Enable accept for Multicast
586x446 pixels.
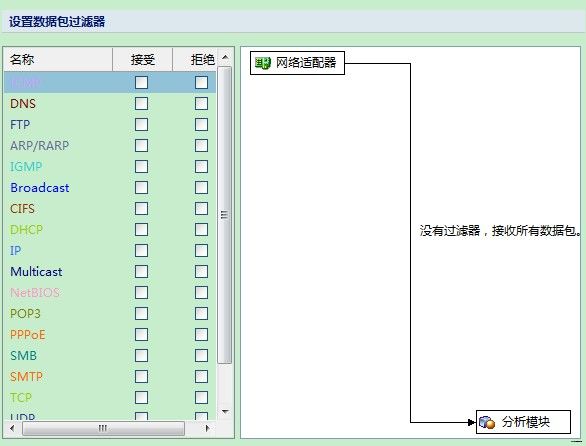(141, 271)
